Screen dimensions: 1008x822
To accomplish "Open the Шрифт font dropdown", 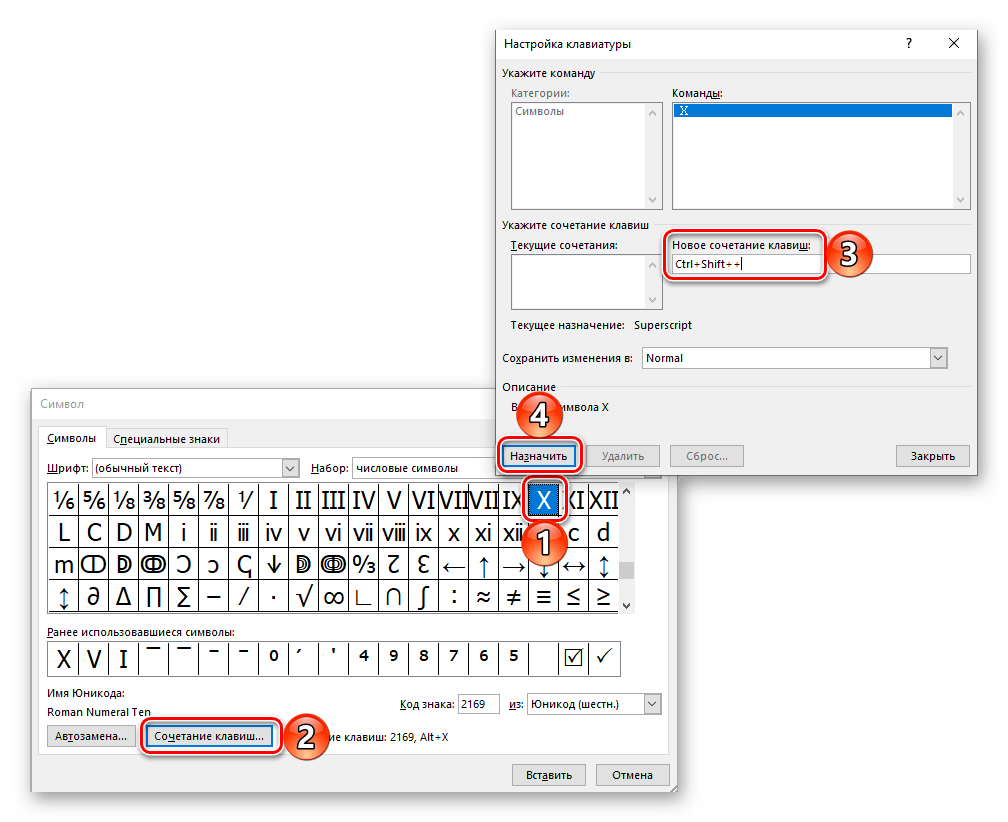I will tap(290, 468).
